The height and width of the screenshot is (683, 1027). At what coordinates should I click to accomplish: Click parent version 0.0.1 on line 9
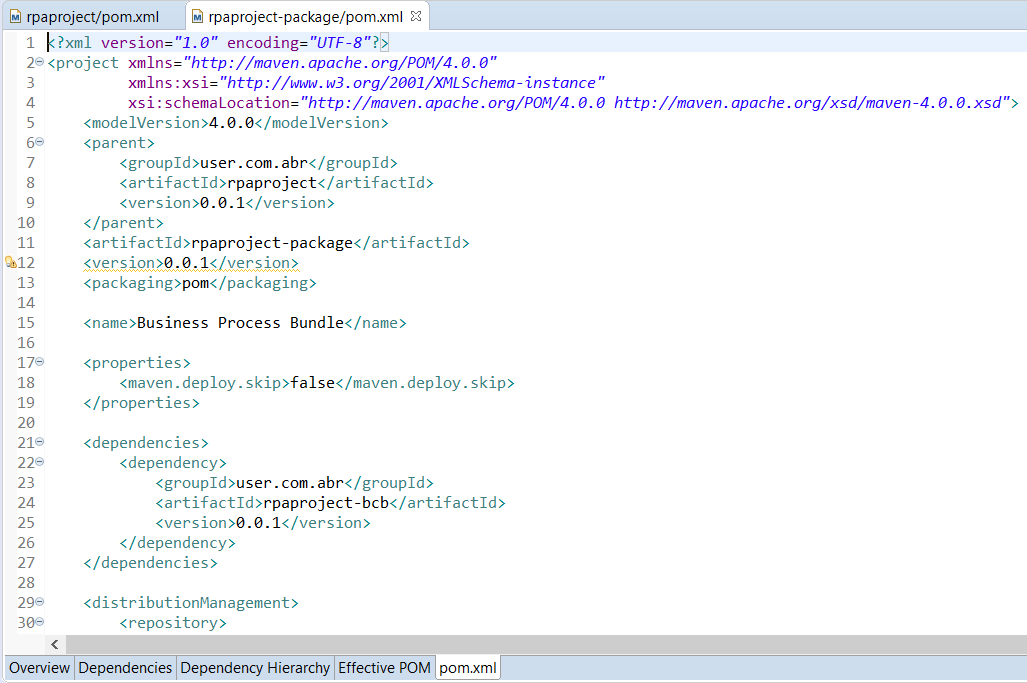(x=222, y=202)
